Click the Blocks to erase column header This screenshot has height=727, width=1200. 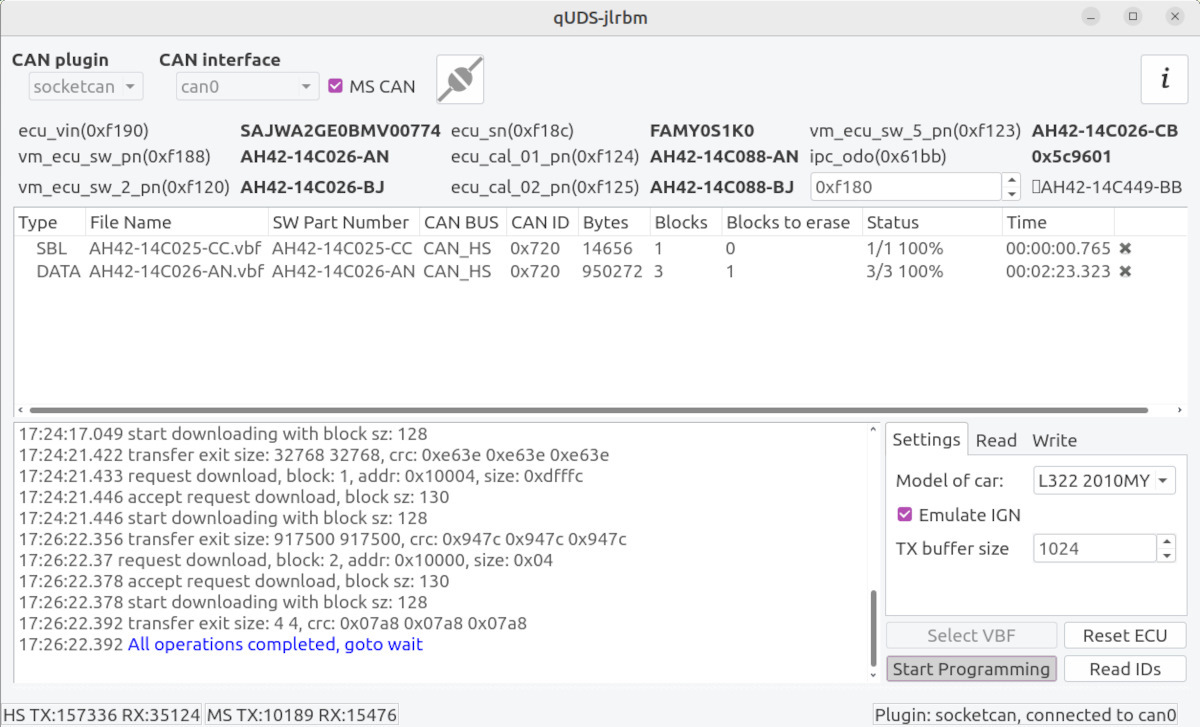point(790,222)
